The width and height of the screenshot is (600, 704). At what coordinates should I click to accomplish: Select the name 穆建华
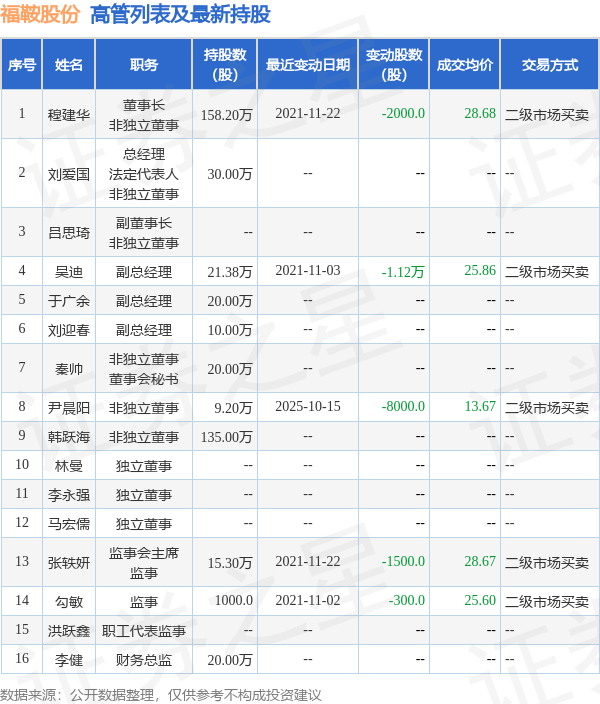click(x=69, y=115)
